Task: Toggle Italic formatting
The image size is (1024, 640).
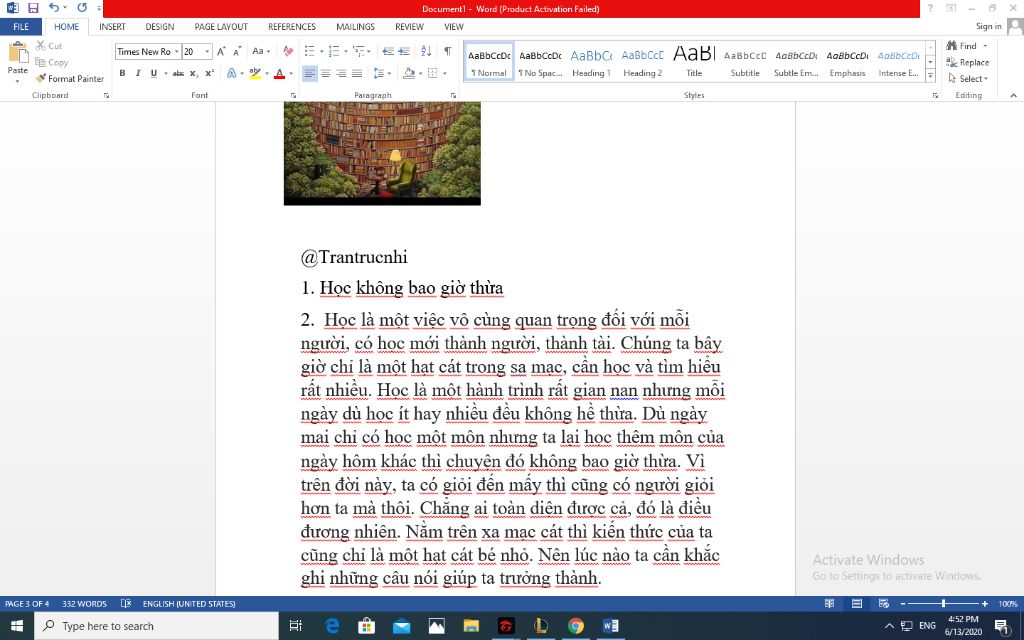Action: [138, 73]
